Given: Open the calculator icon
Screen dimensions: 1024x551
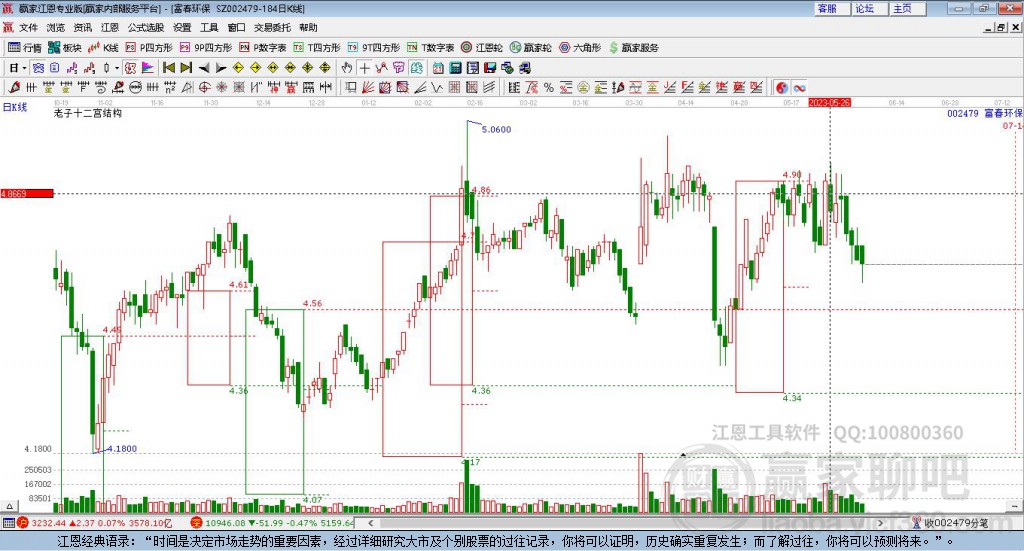Looking at the screenshot, I should 456,68.
